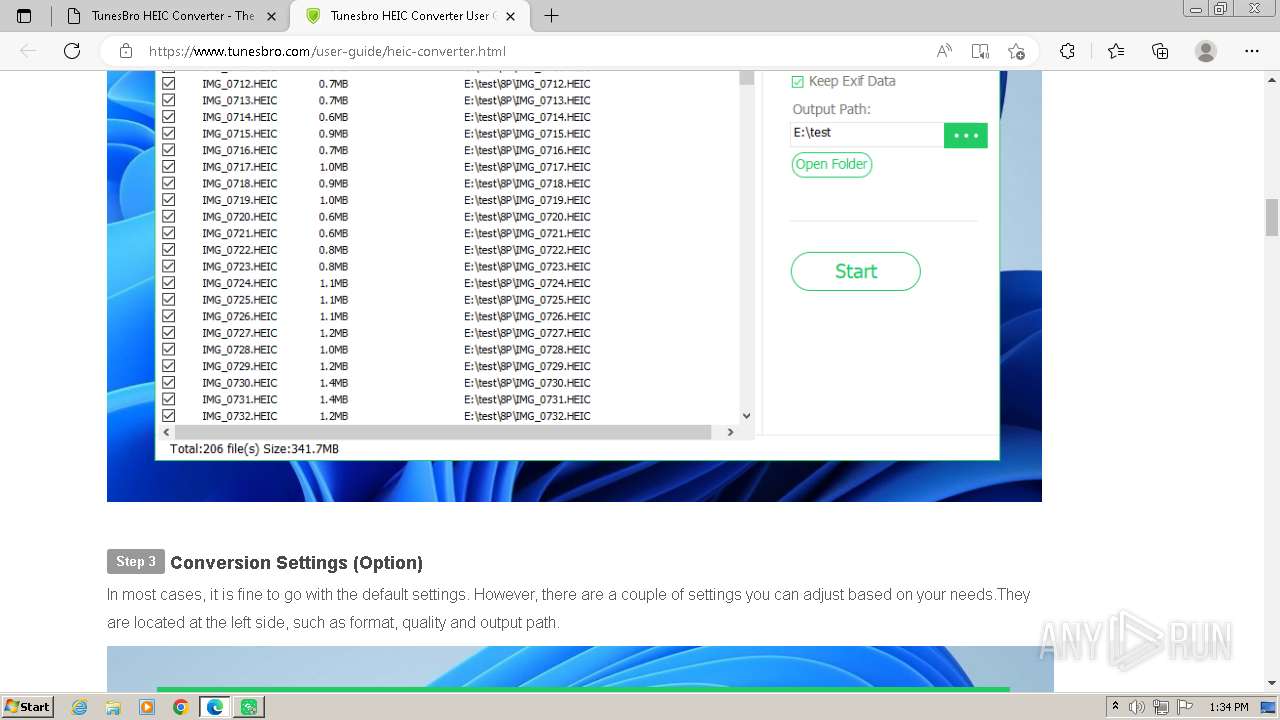The height and width of the screenshot is (720, 1280).
Task: Toggle Keep Exif Data checkbox
Action: 797,82
